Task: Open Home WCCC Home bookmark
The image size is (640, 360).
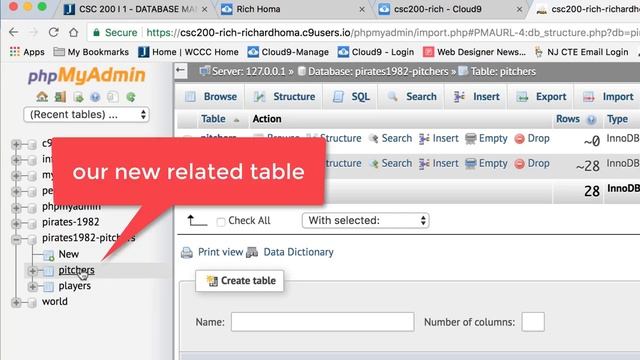Action: click(188, 52)
